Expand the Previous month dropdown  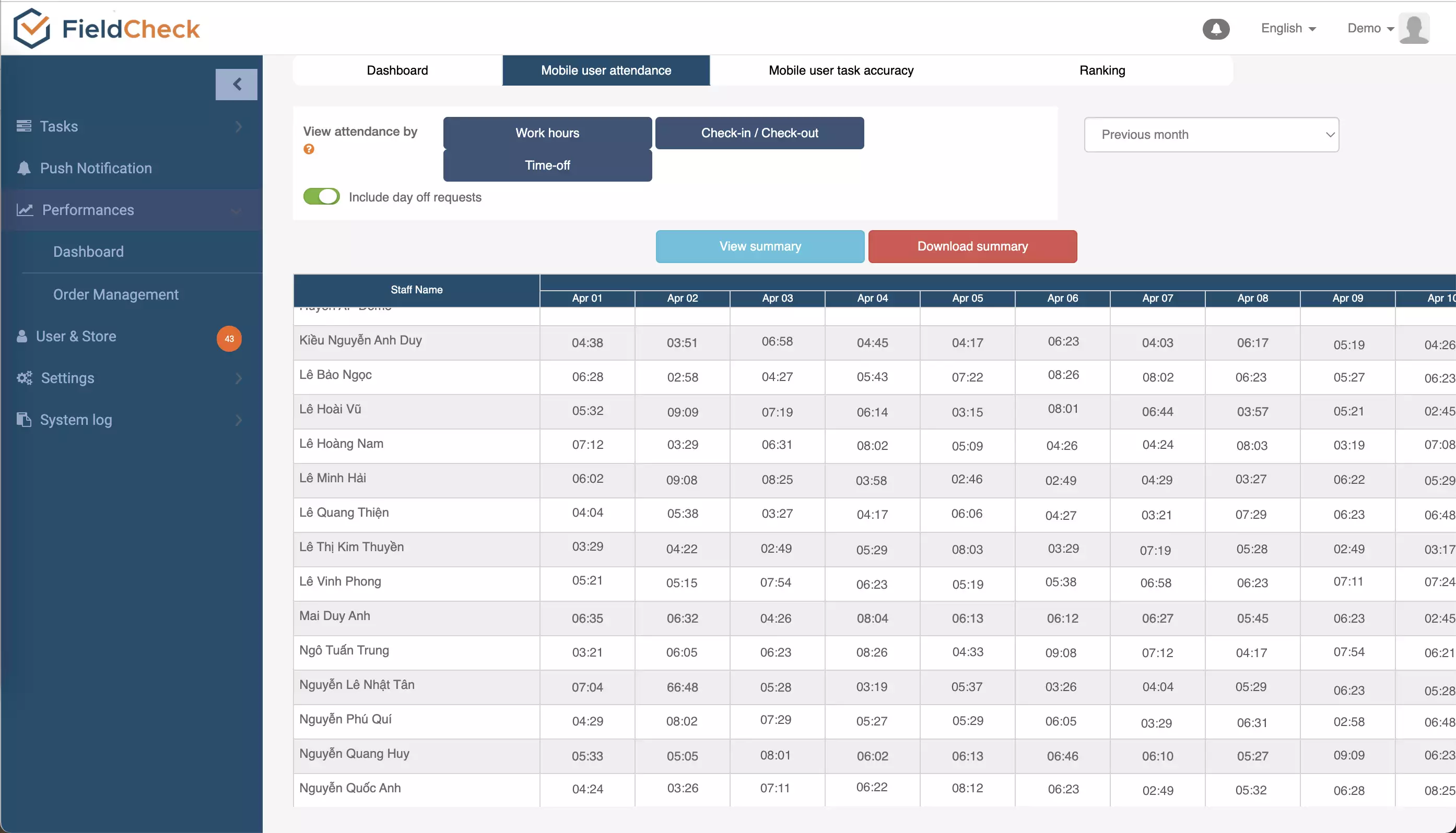(x=1212, y=134)
